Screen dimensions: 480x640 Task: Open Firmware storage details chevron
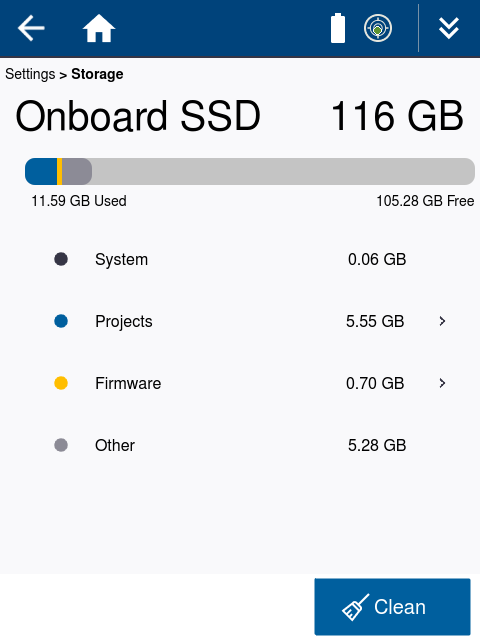(442, 383)
